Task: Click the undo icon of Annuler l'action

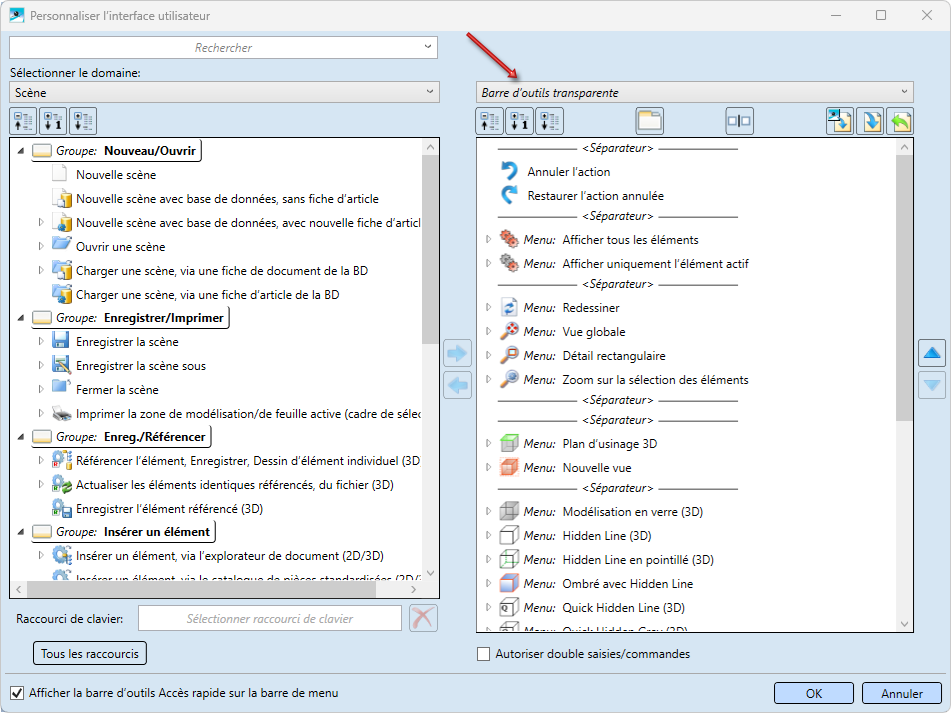Action: (x=509, y=172)
